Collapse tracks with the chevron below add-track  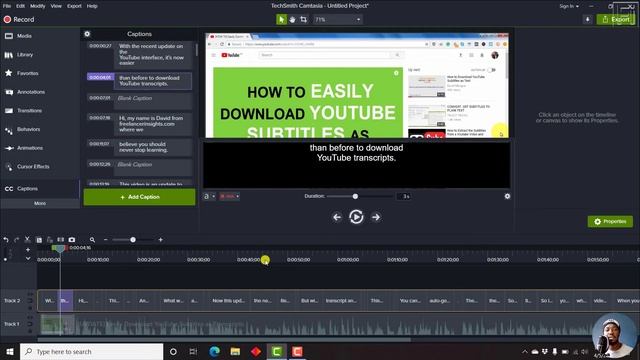click(28, 258)
